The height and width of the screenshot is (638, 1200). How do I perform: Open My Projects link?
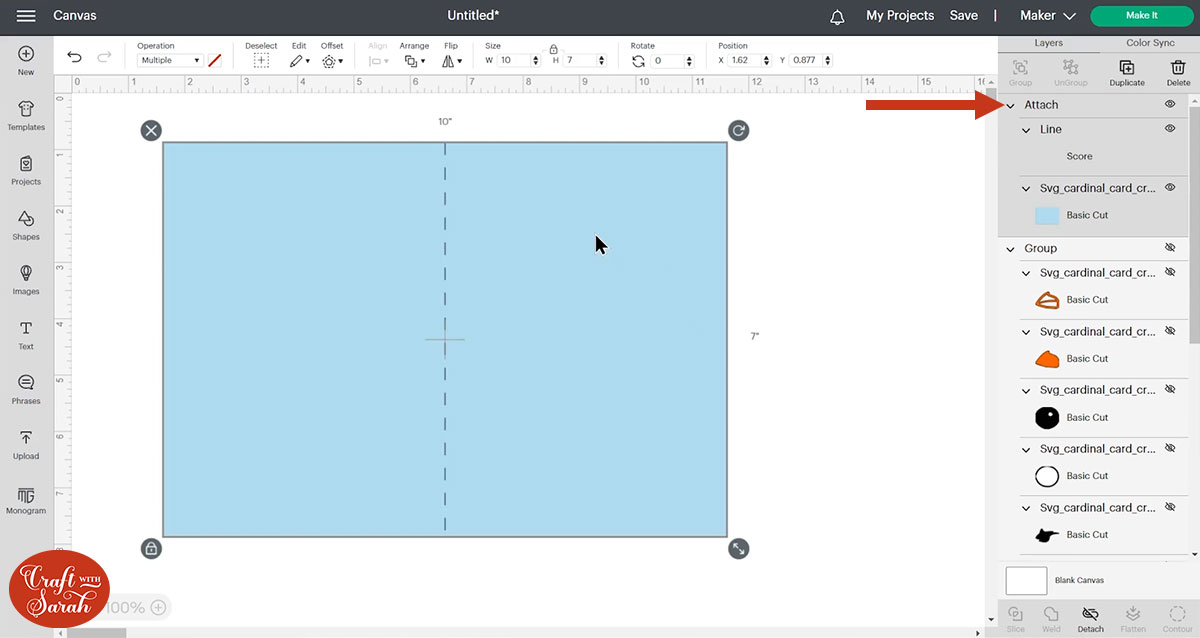(899, 16)
